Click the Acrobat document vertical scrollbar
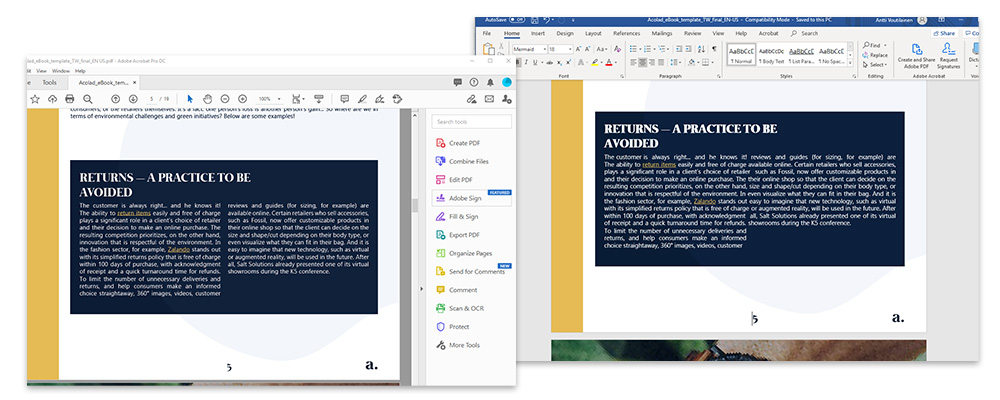 pyautogui.click(x=414, y=204)
